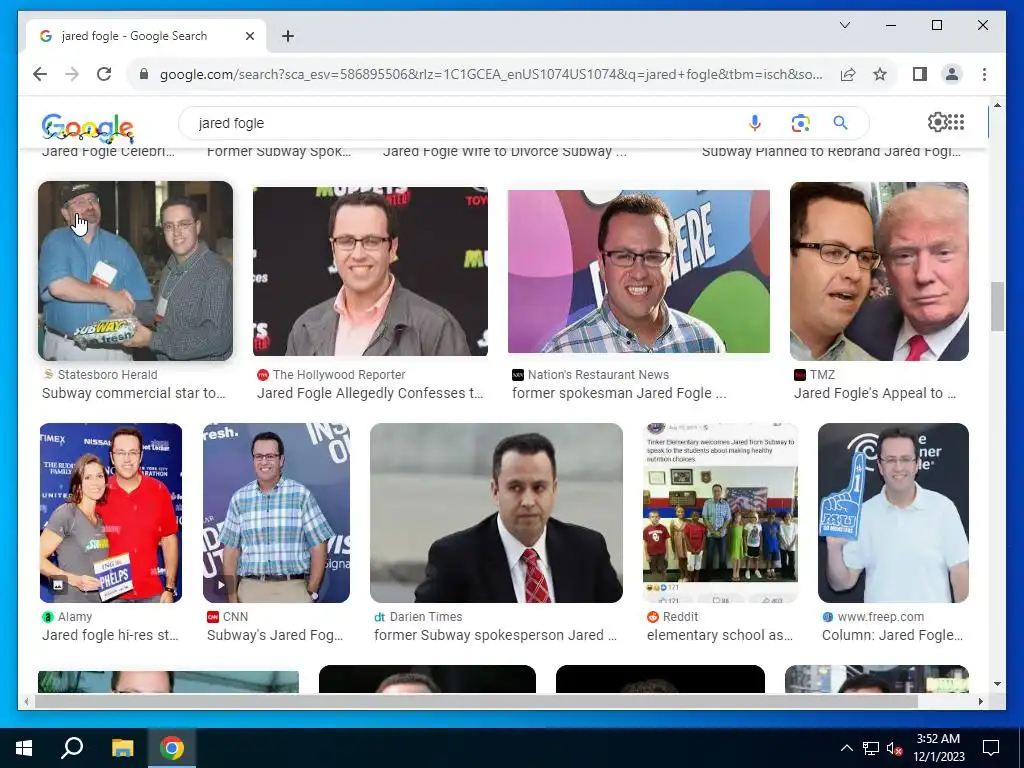Open the Darien Times suit image thumbnail
This screenshot has height=768, width=1024.
pos(496,513)
